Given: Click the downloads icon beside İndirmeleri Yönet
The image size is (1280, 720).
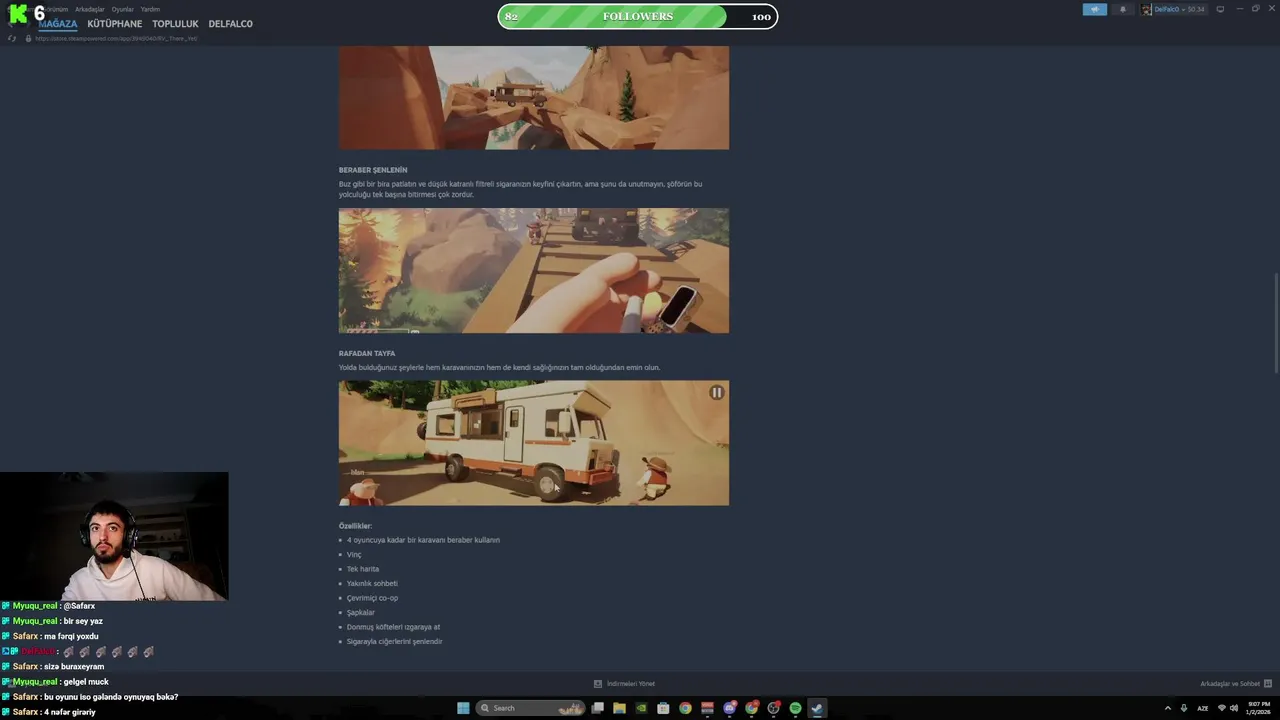Looking at the screenshot, I should pyautogui.click(x=598, y=684).
